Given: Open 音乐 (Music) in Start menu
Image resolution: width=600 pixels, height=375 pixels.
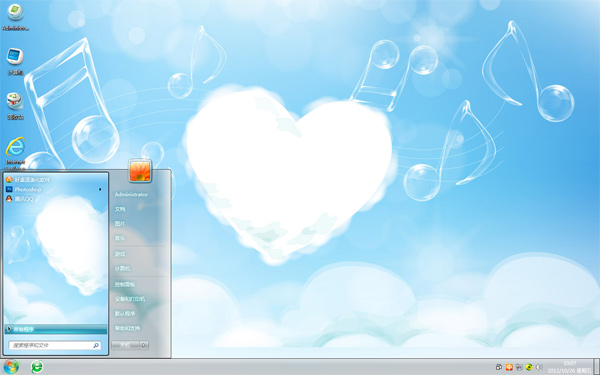Looking at the screenshot, I should pos(120,238).
